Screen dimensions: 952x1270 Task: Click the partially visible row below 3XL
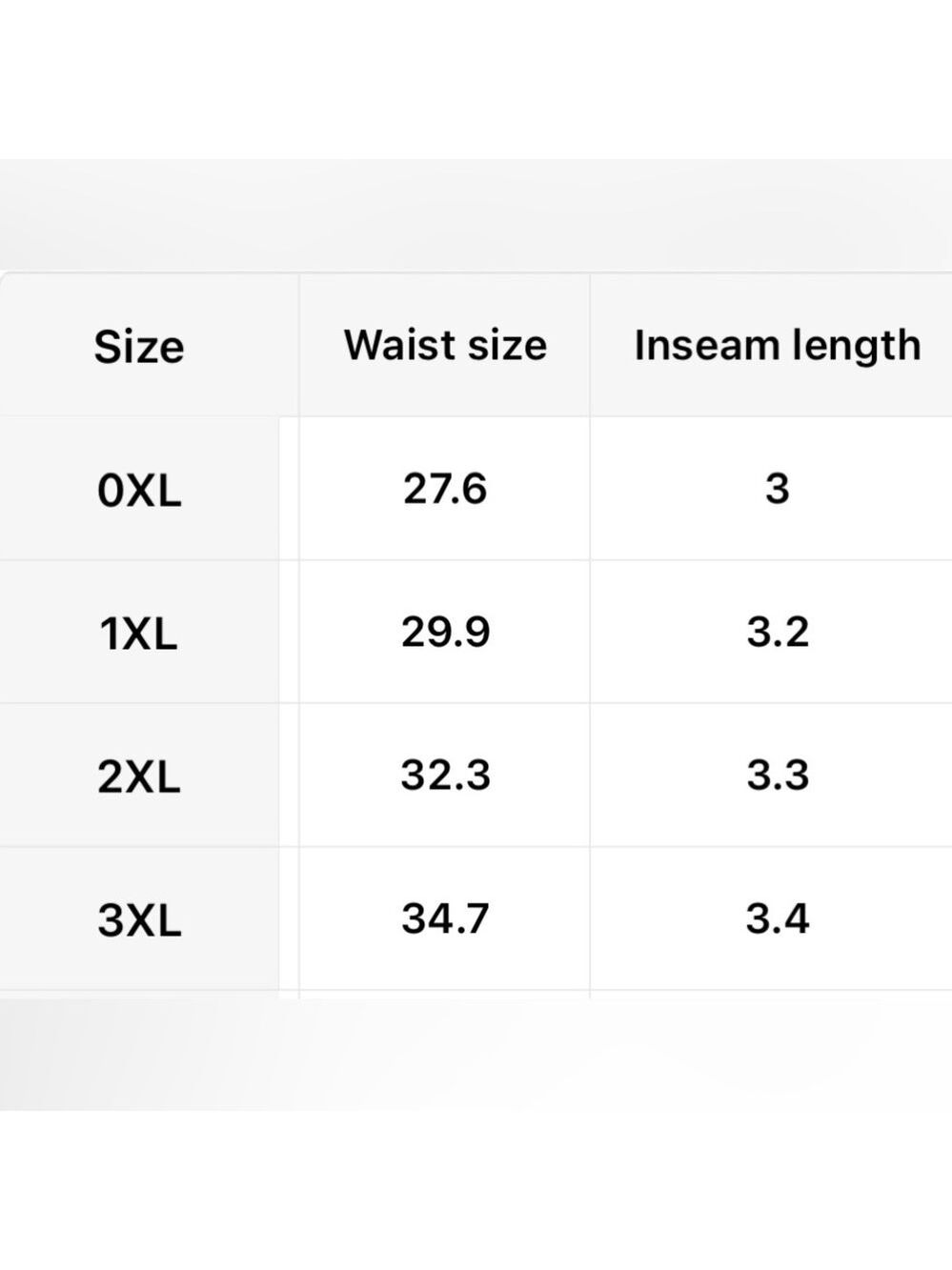(476, 995)
